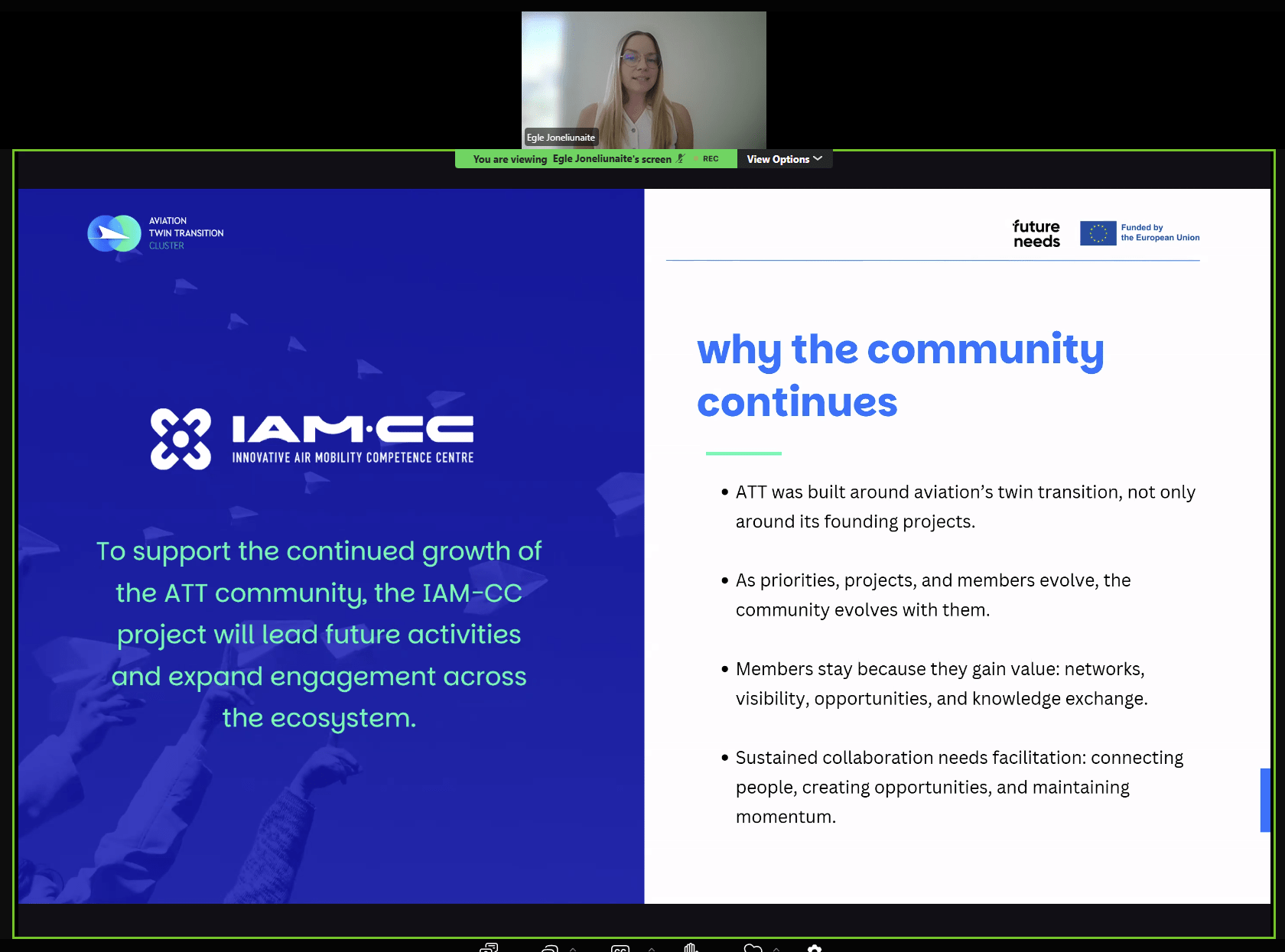
Task: Expand the caret next to the CC icon
Action: pyautogui.click(x=652, y=949)
